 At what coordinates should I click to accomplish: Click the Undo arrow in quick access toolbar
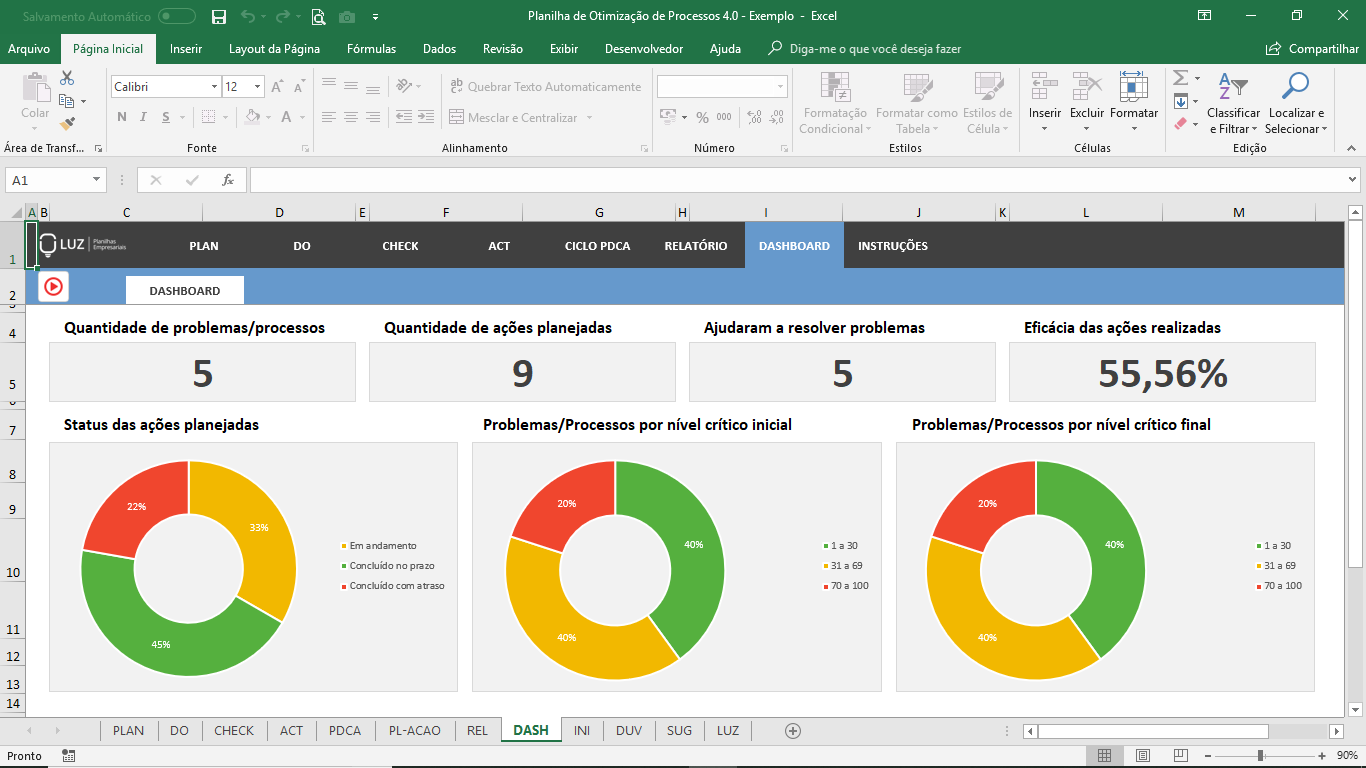click(247, 16)
